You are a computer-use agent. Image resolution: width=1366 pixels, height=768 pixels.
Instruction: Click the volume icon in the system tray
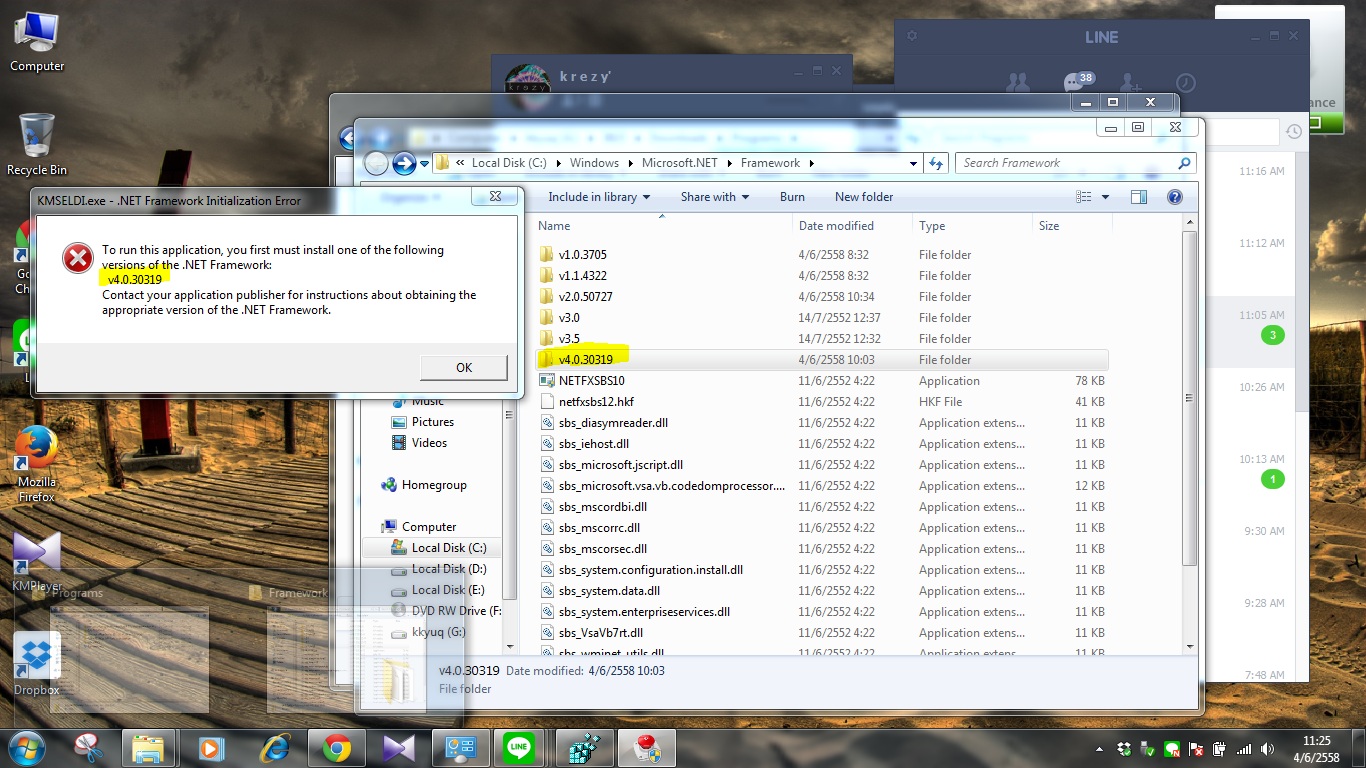[1268, 748]
